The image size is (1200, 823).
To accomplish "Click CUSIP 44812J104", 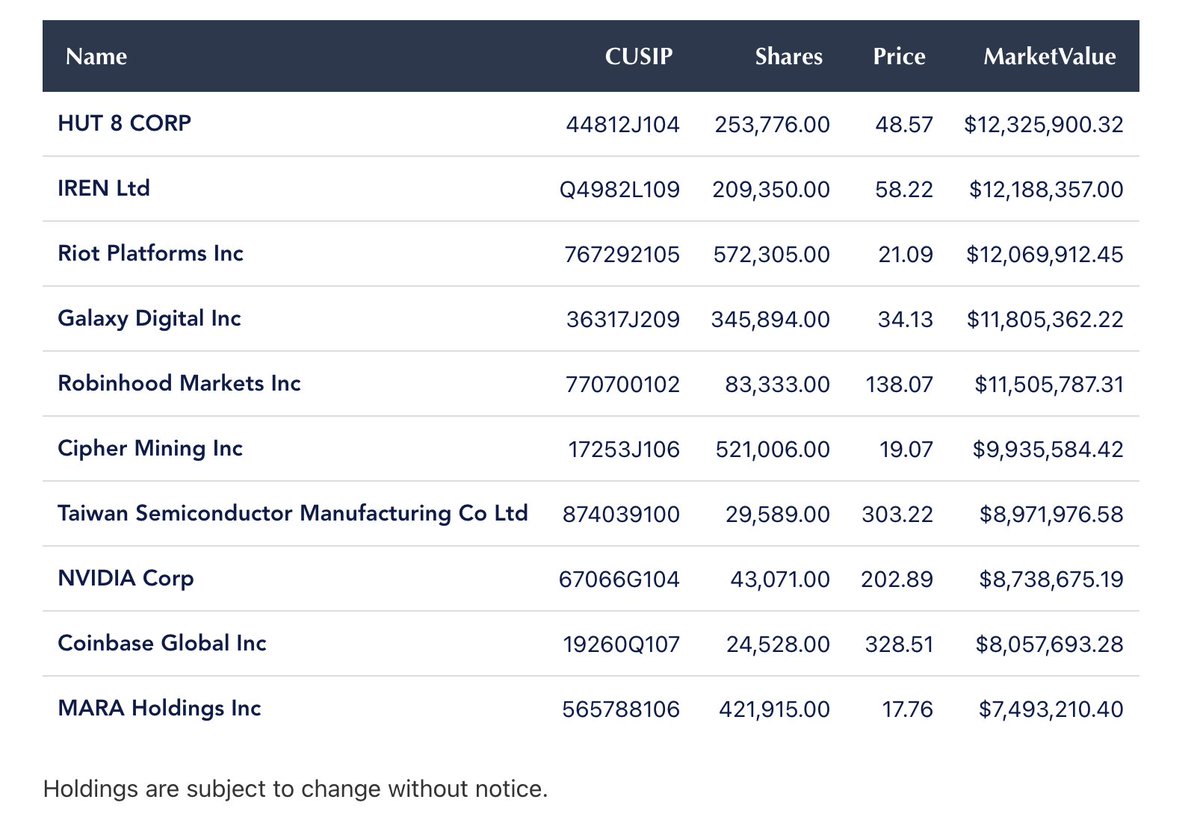I will [x=622, y=125].
